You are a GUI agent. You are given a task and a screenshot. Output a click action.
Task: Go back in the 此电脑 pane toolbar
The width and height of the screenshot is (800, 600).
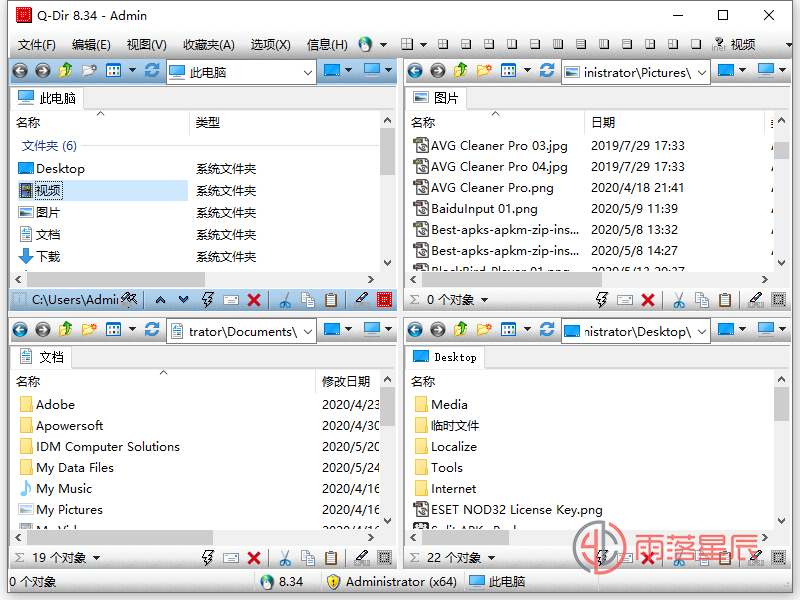20,70
